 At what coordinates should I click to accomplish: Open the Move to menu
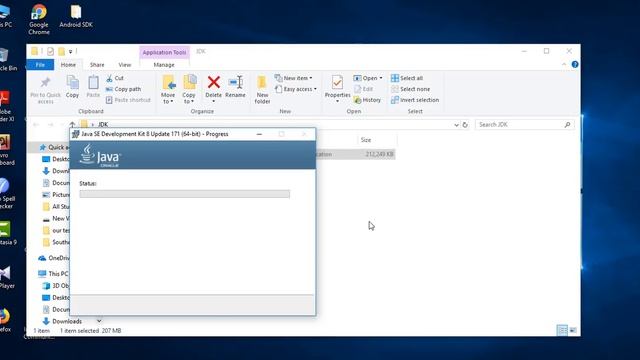pyautogui.click(x=168, y=89)
